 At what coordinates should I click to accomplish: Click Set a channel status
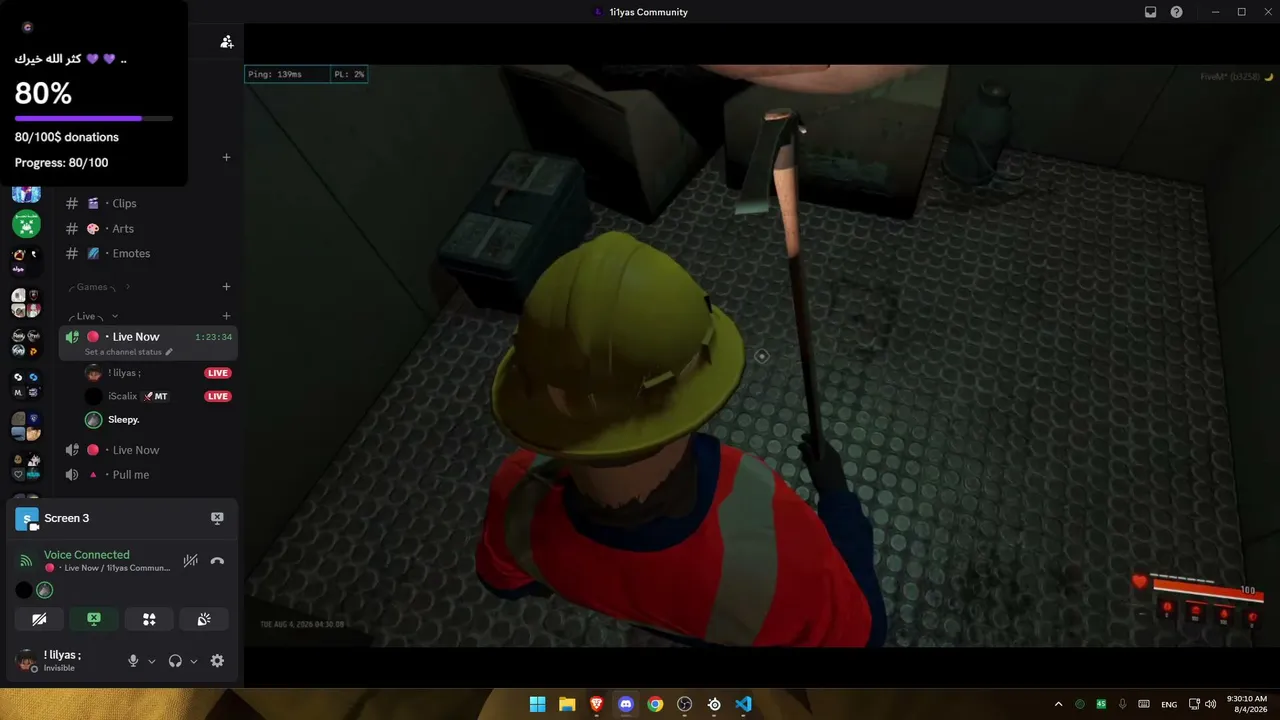coord(128,352)
